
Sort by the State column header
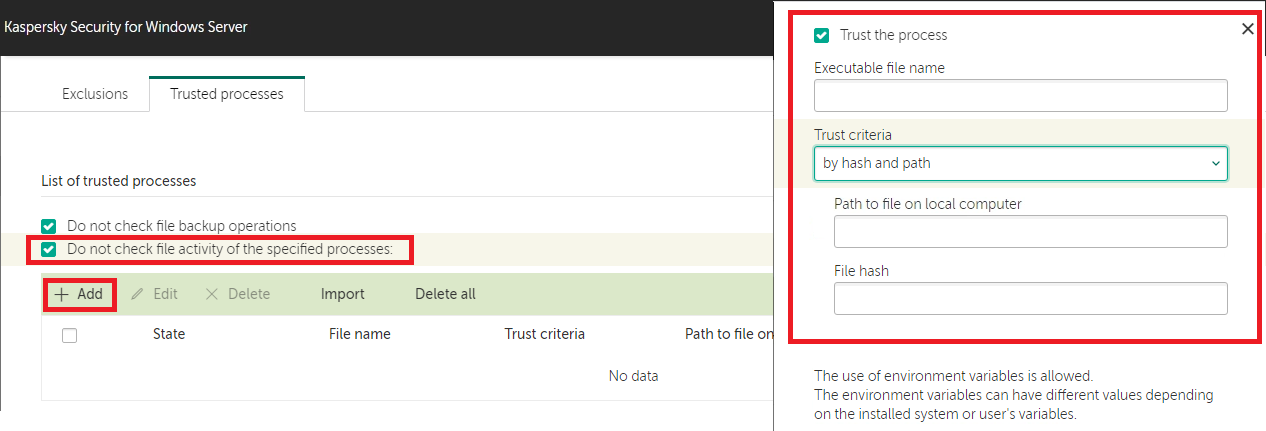click(169, 334)
